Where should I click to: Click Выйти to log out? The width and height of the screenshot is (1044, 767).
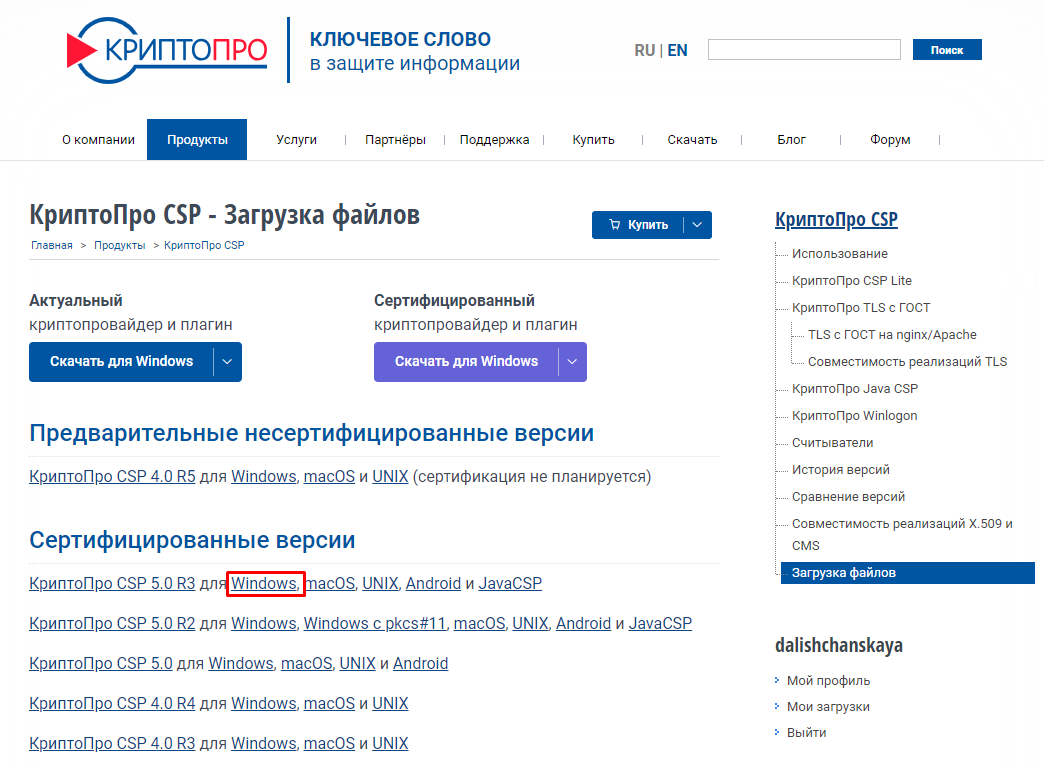(806, 732)
